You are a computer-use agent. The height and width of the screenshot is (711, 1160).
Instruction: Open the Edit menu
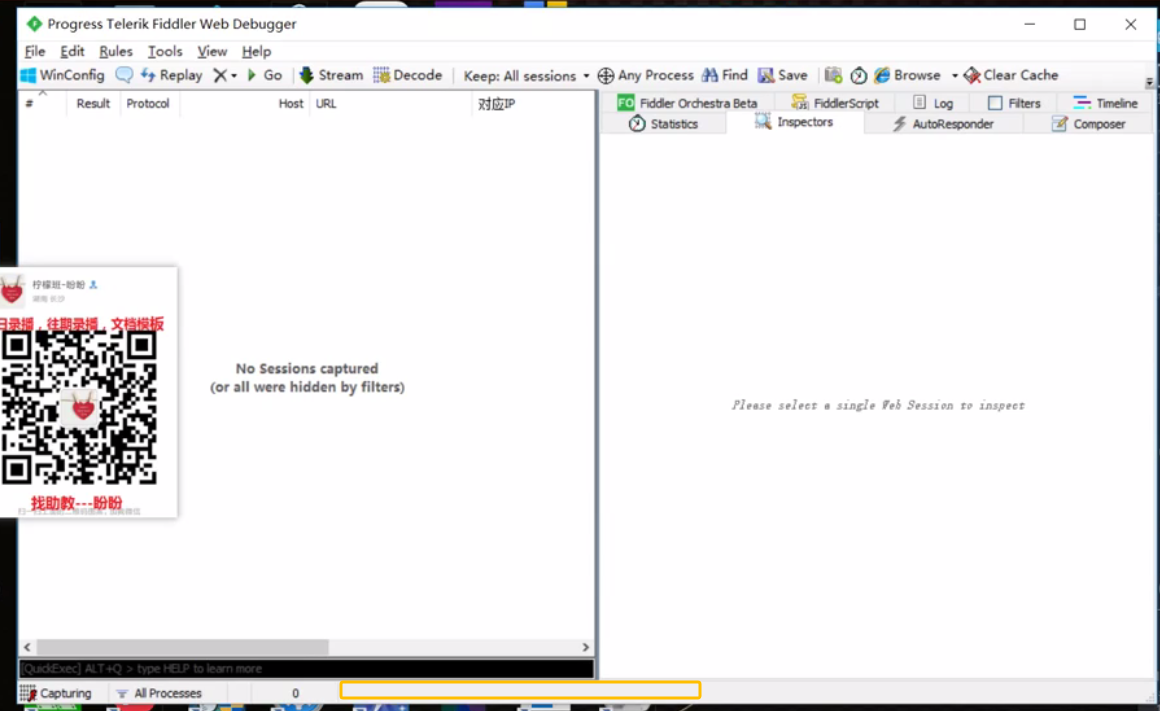click(x=72, y=51)
